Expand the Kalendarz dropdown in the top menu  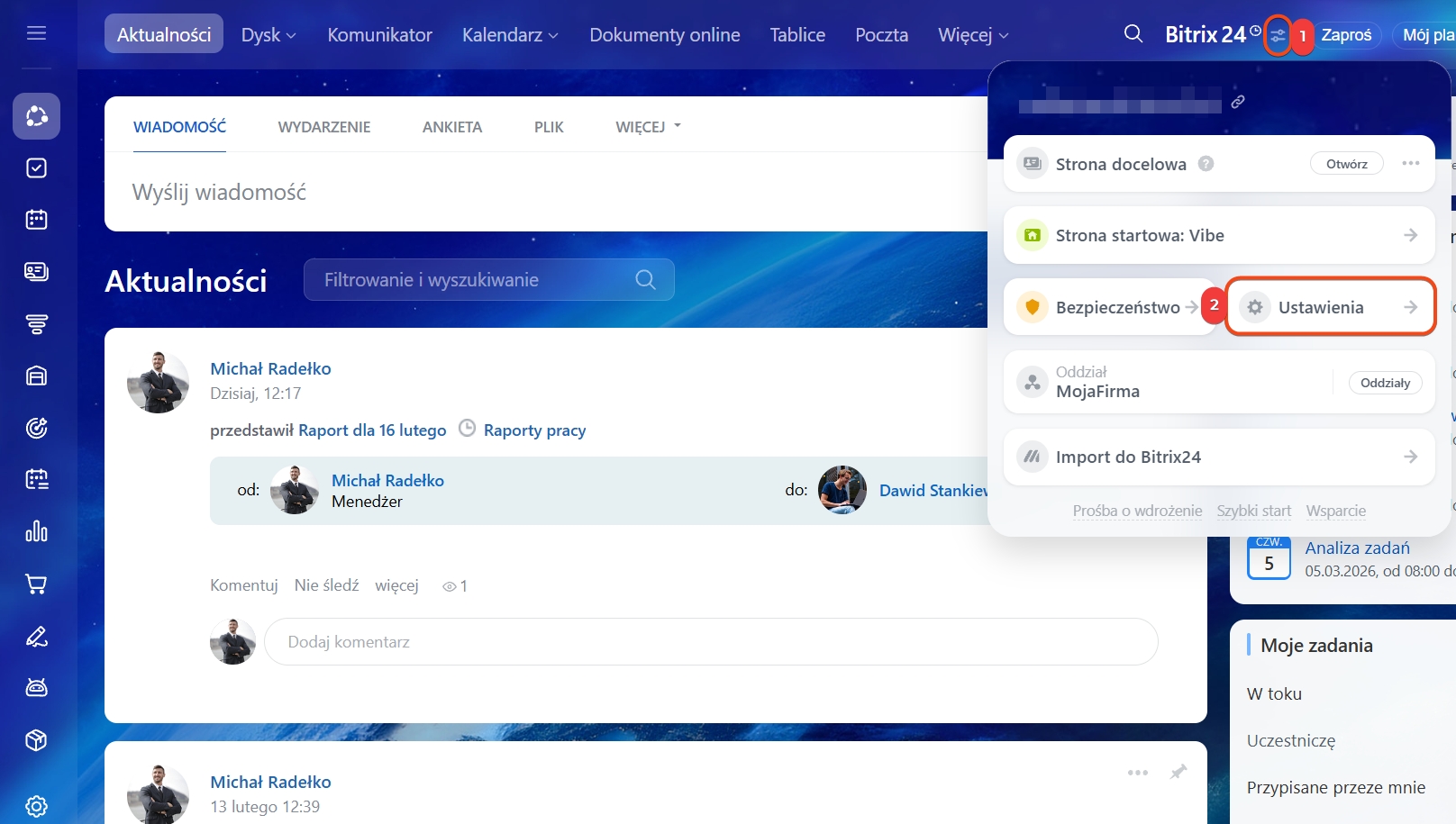(x=510, y=35)
